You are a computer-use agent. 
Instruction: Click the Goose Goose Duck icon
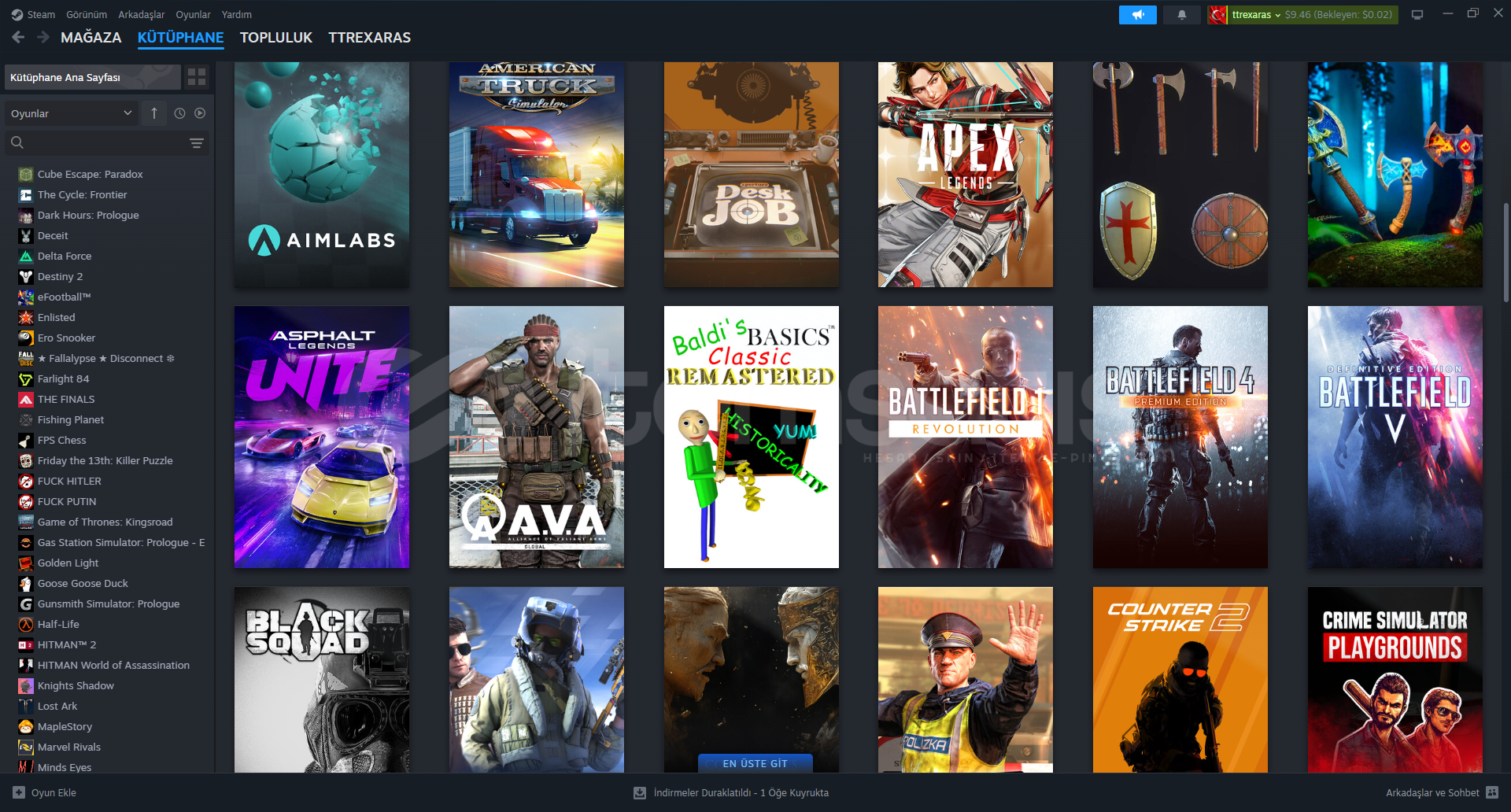click(26, 583)
